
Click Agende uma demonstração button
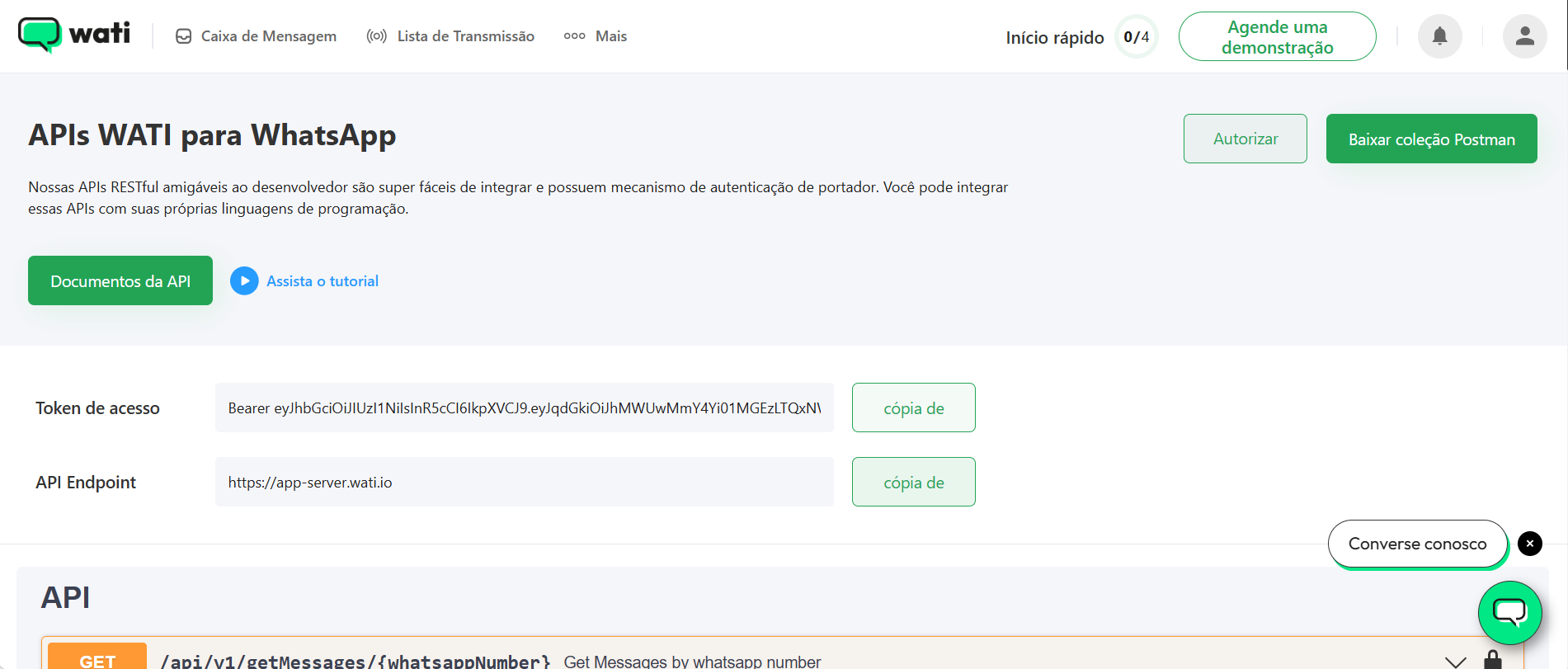(x=1277, y=37)
